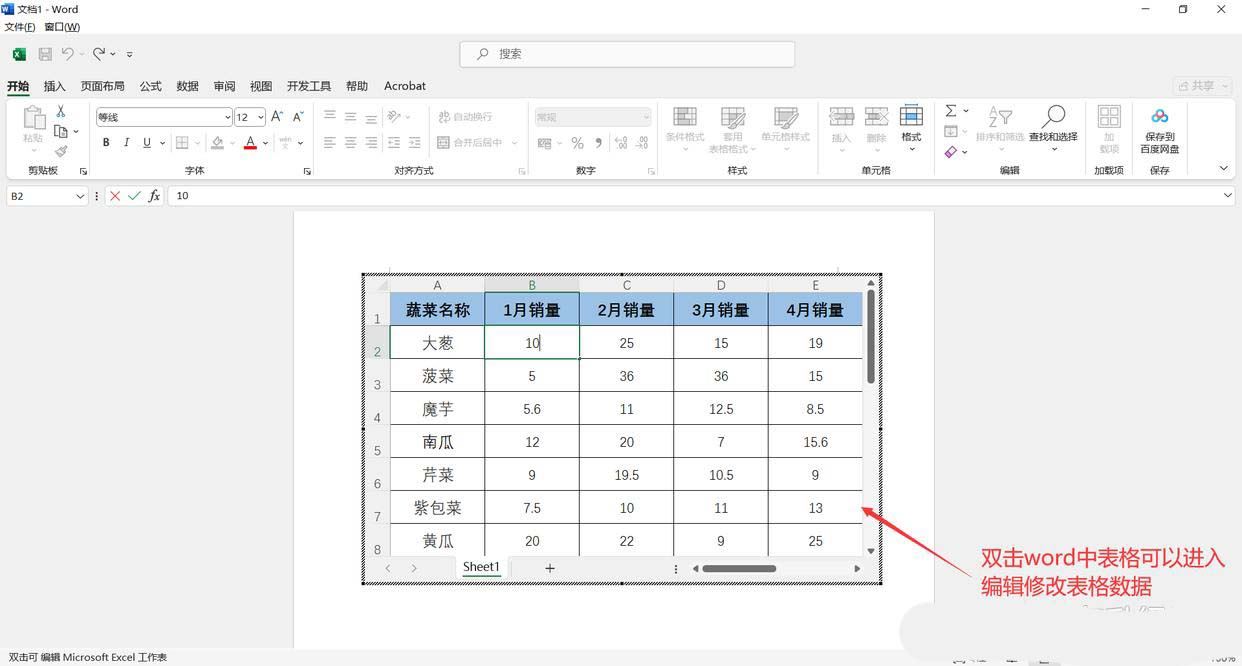This screenshot has width=1242, height=666.
Task: Click the Undo arrow in quick access toolbar
Action: pos(68,53)
